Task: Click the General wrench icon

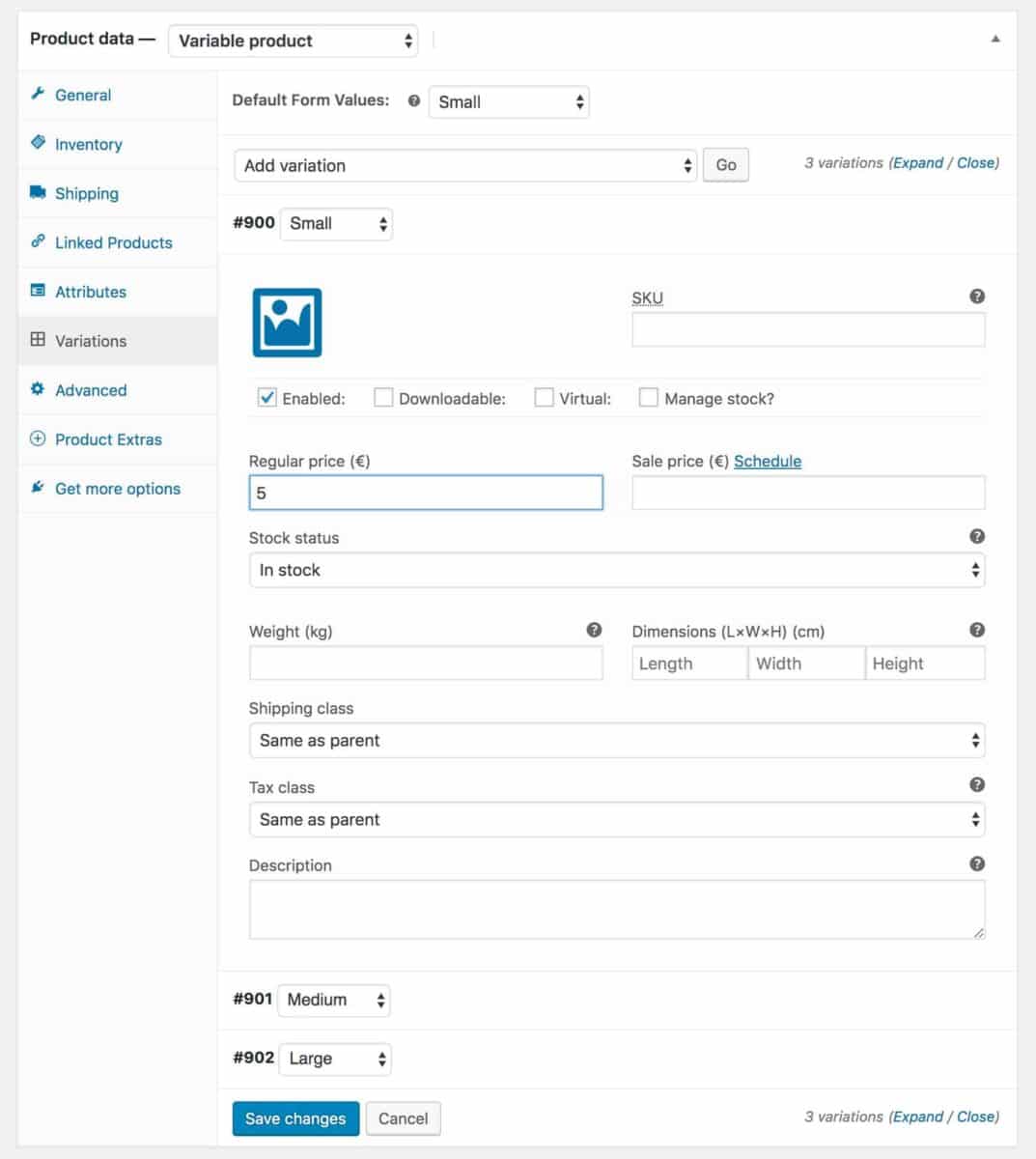Action: pos(38,94)
